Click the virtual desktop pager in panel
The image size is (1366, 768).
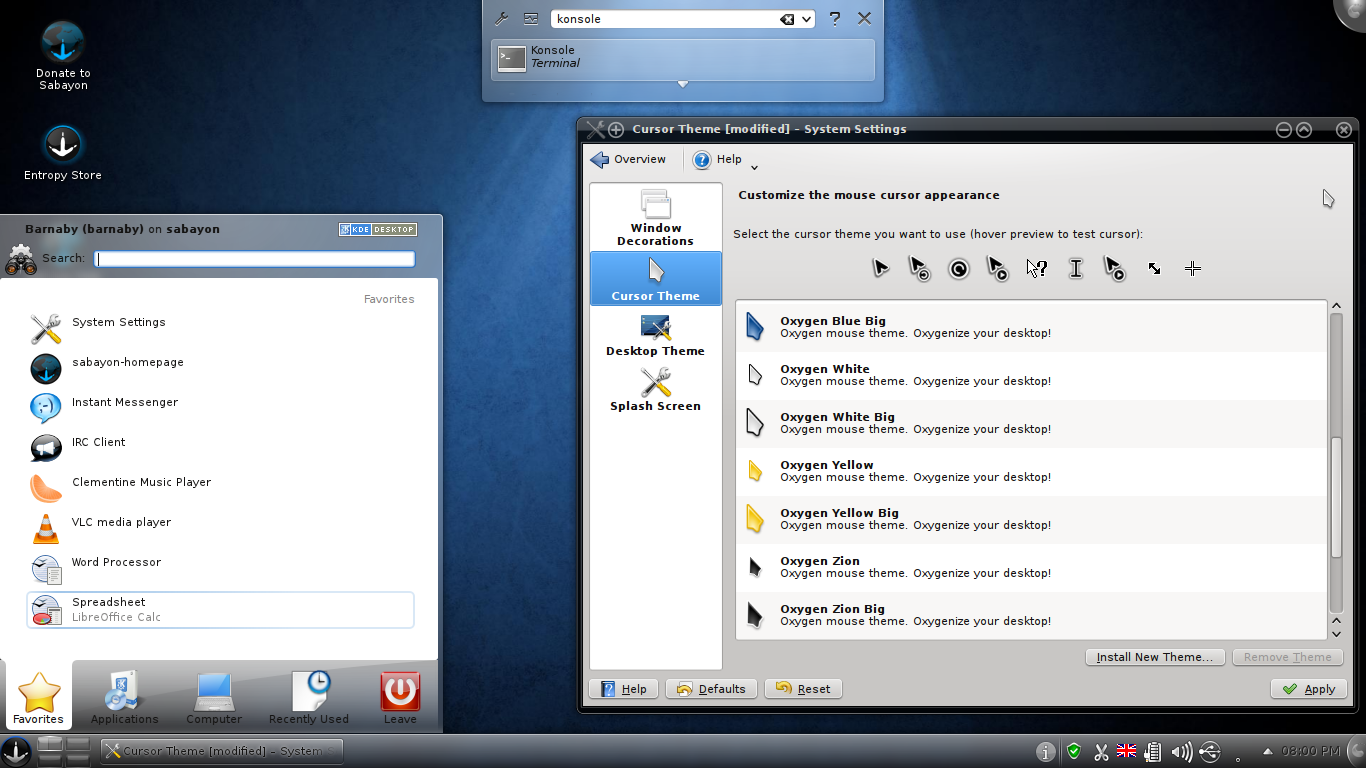click(64, 751)
